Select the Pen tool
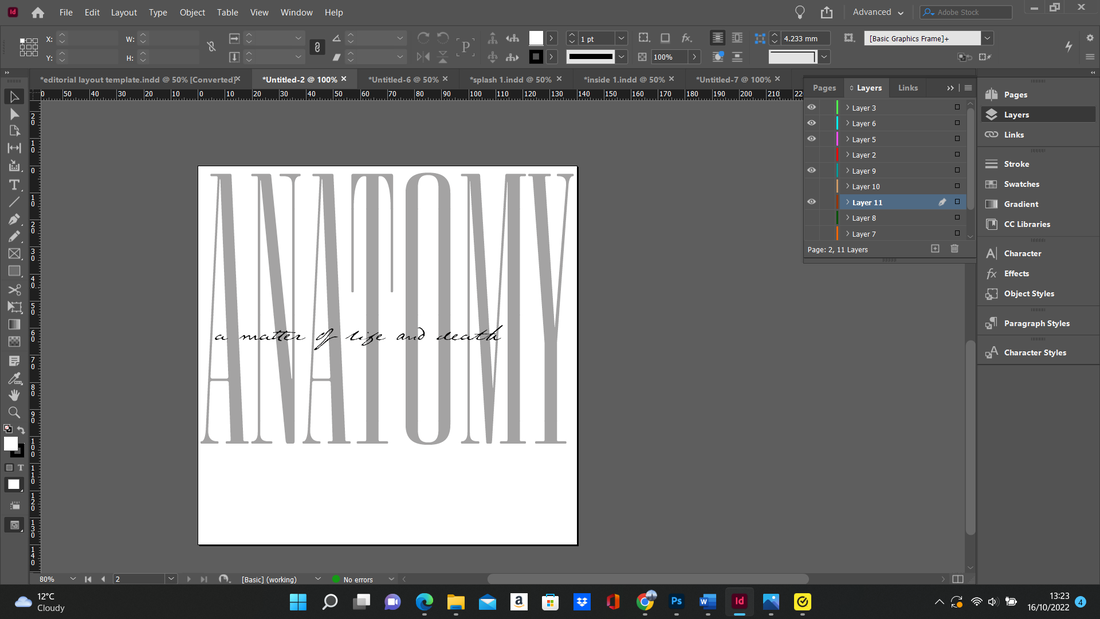The width and height of the screenshot is (1100, 619). pyautogui.click(x=14, y=219)
